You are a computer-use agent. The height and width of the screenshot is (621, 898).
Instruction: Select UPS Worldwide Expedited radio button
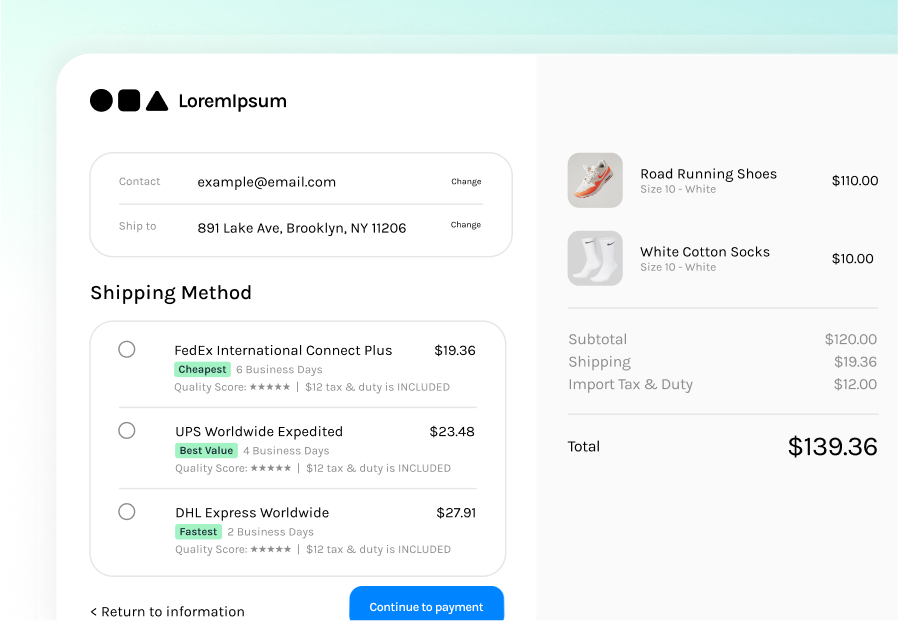127,430
